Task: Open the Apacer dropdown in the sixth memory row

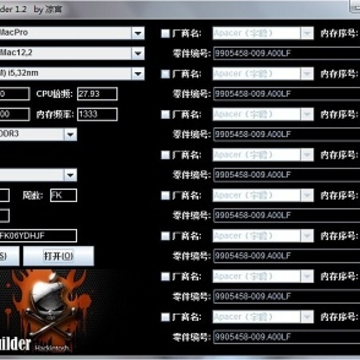Action: pos(263,236)
